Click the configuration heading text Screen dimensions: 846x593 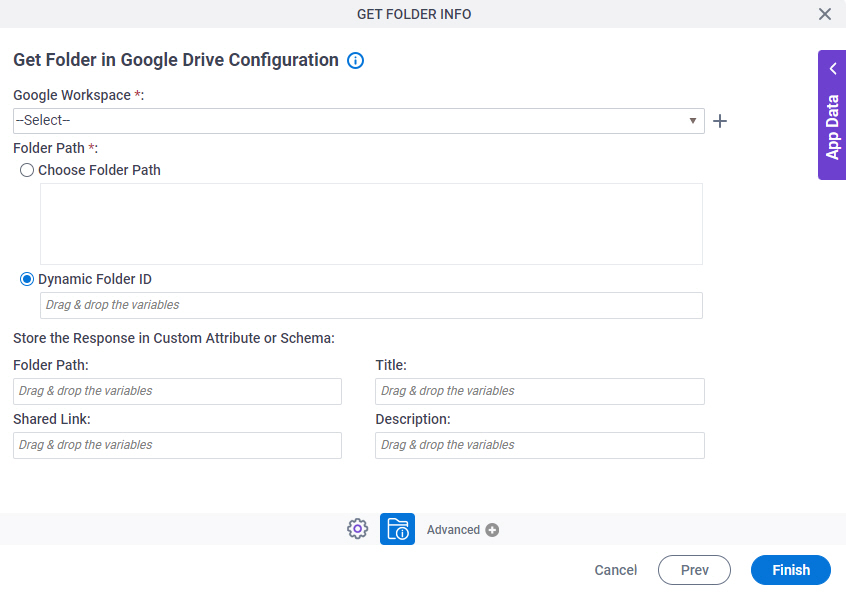coord(176,60)
